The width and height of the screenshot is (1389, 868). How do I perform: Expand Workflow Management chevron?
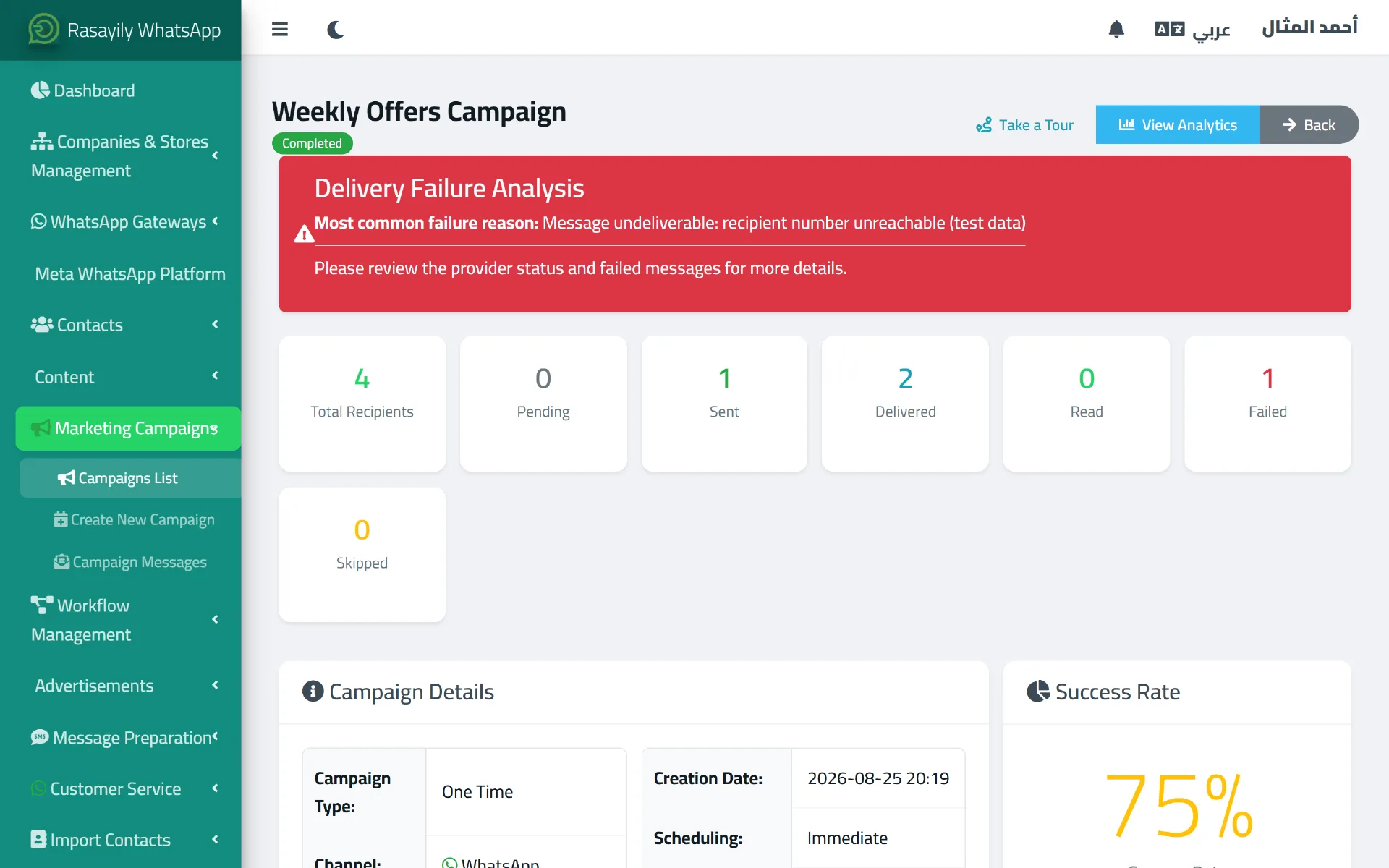point(215,619)
